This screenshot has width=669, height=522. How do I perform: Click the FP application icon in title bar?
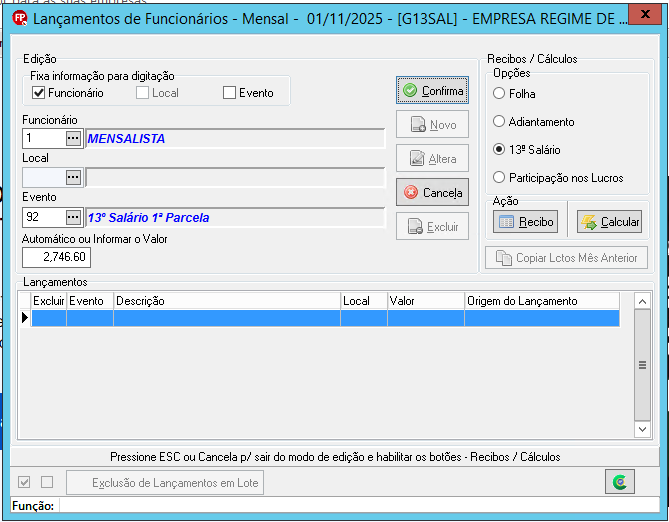tap(19, 18)
